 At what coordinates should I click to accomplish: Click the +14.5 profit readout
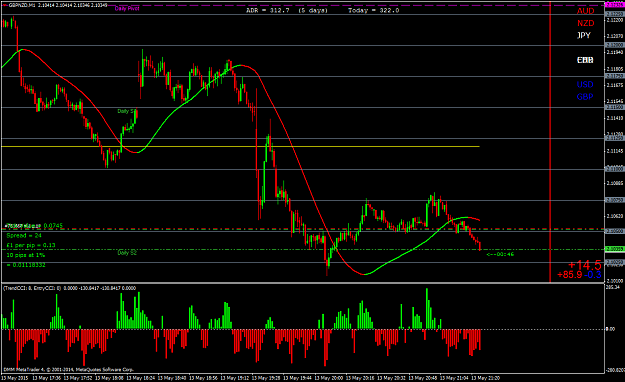584,265
